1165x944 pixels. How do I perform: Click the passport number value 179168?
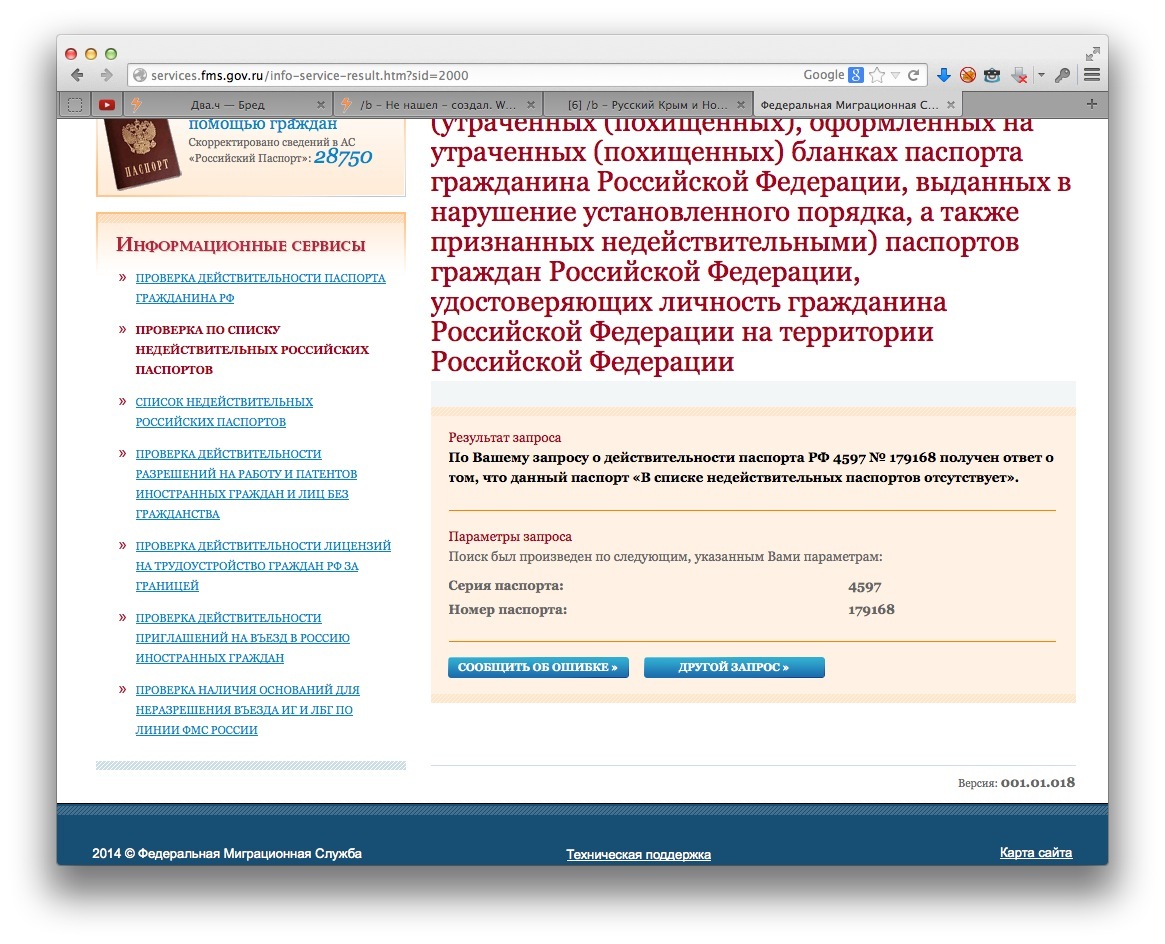pyautogui.click(x=871, y=610)
